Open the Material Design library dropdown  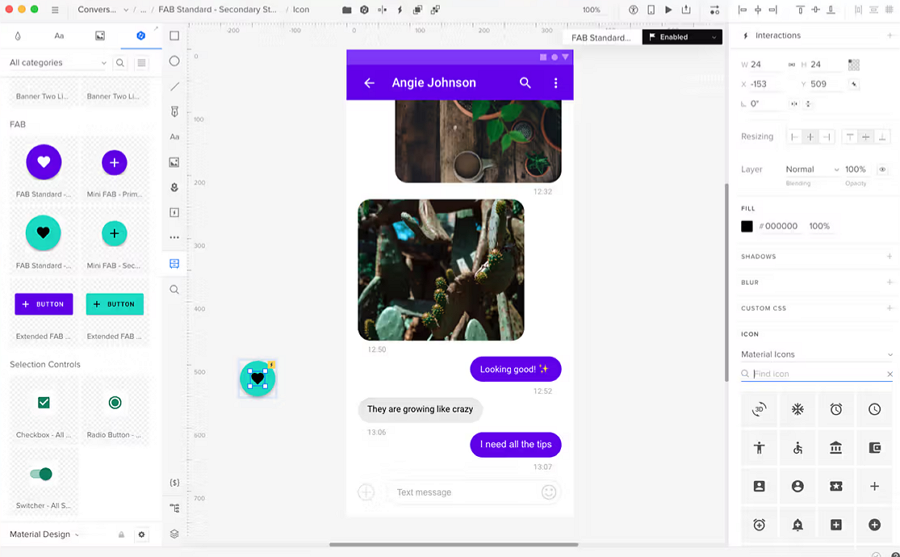[x=44, y=534]
